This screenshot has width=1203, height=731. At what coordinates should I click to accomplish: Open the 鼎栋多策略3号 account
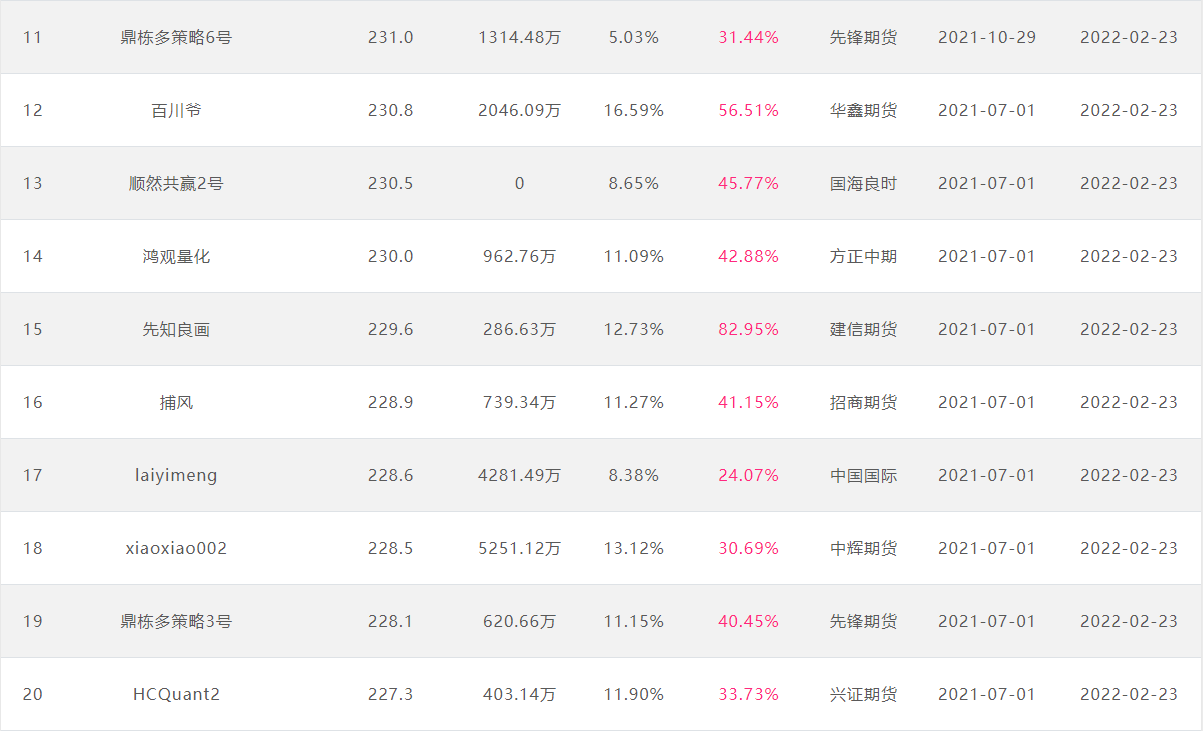pos(176,621)
